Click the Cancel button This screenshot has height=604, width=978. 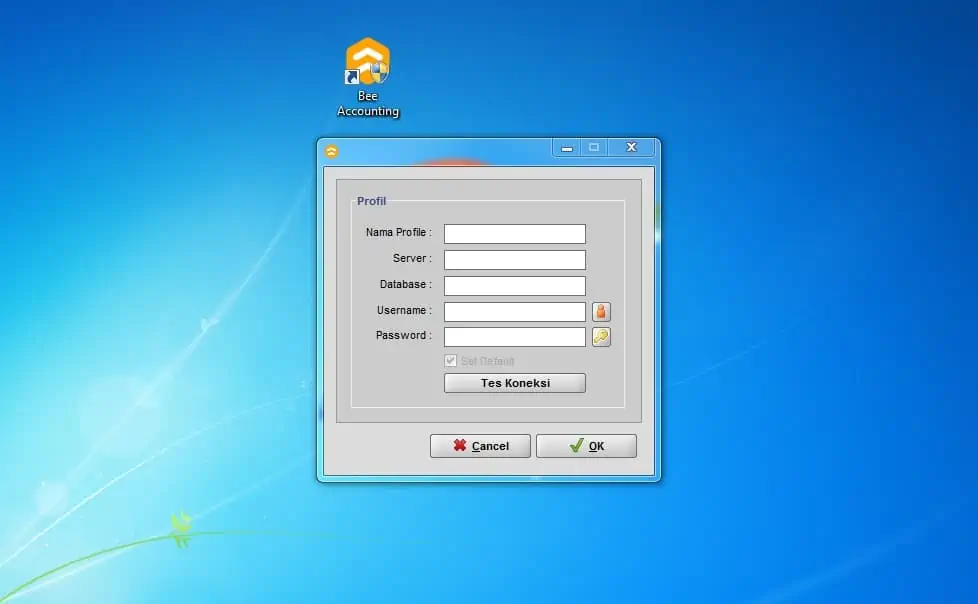click(x=480, y=446)
